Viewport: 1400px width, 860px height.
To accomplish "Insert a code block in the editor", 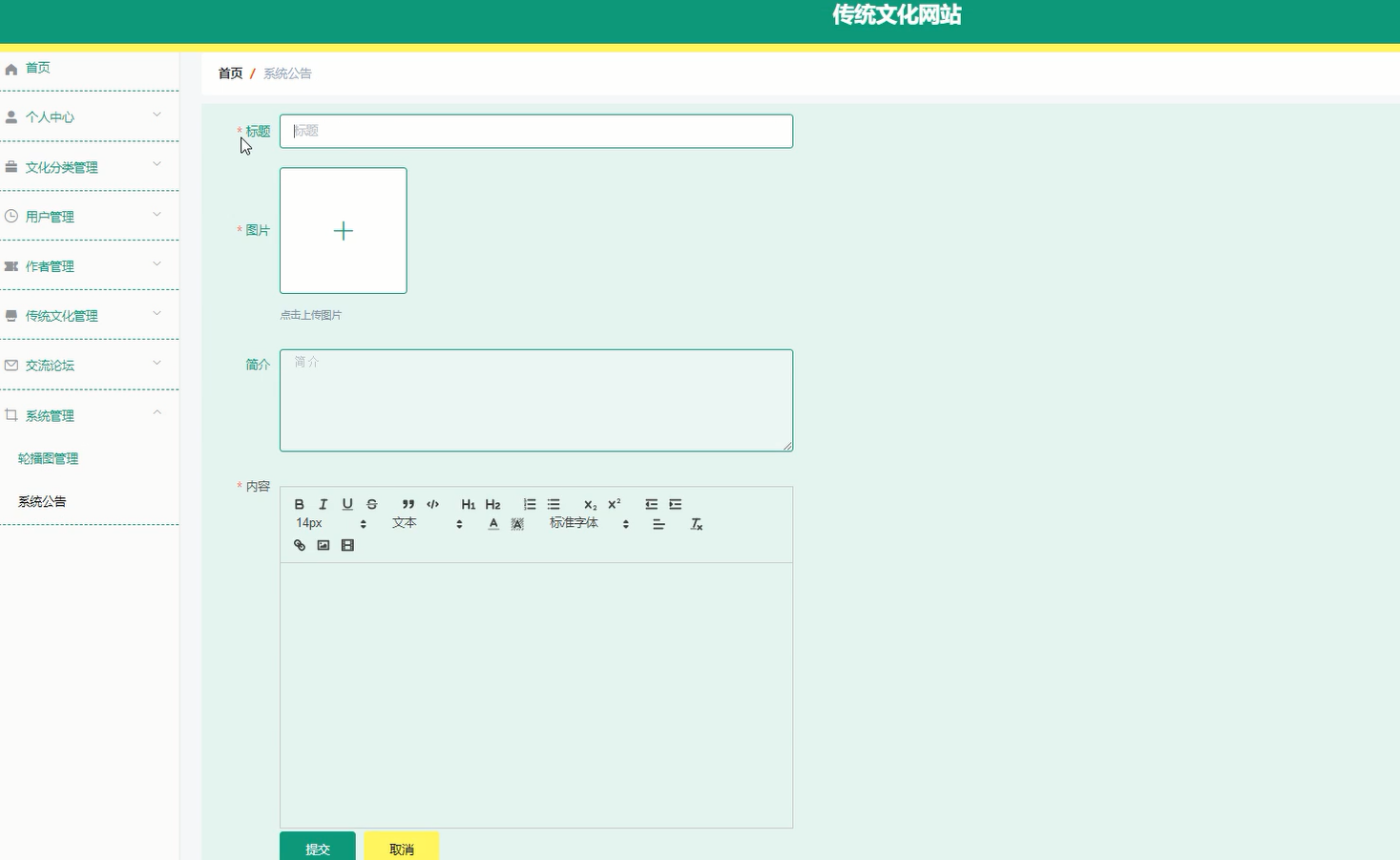I will tap(432, 504).
